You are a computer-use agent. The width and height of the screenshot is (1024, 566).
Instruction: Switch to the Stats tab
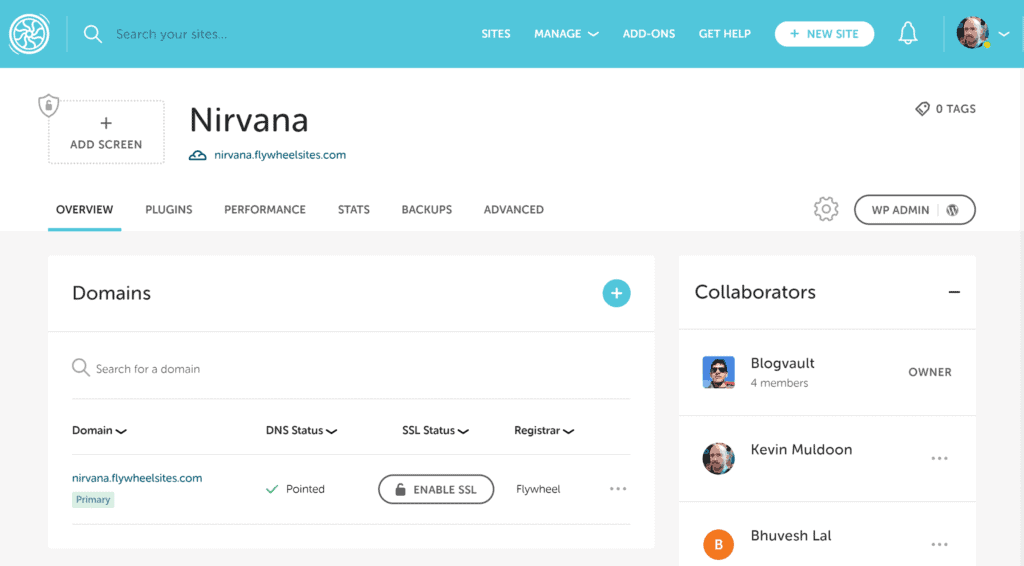click(x=353, y=210)
